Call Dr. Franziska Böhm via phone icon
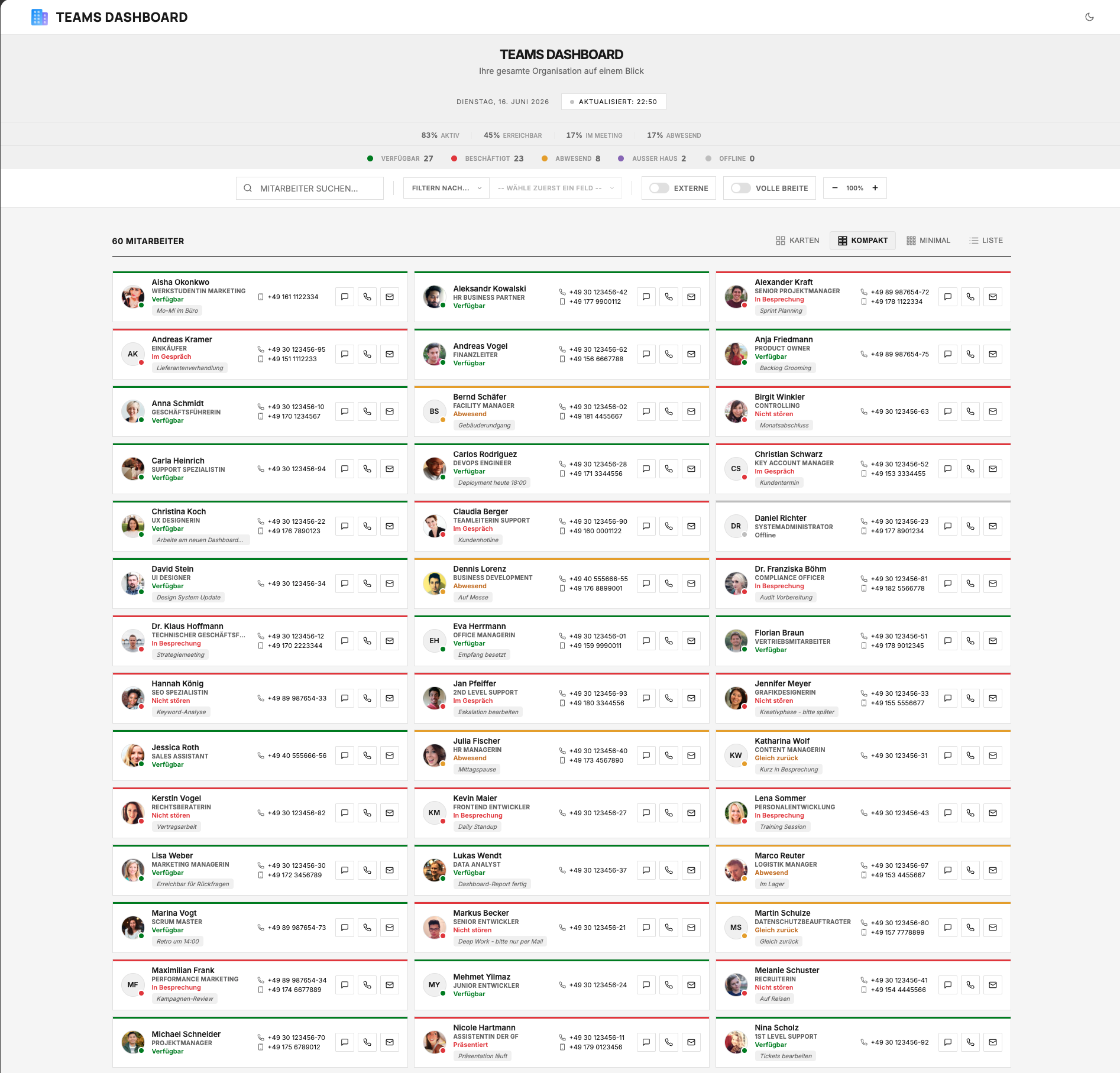1120x1073 pixels. pyautogui.click(x=970, y=583)
